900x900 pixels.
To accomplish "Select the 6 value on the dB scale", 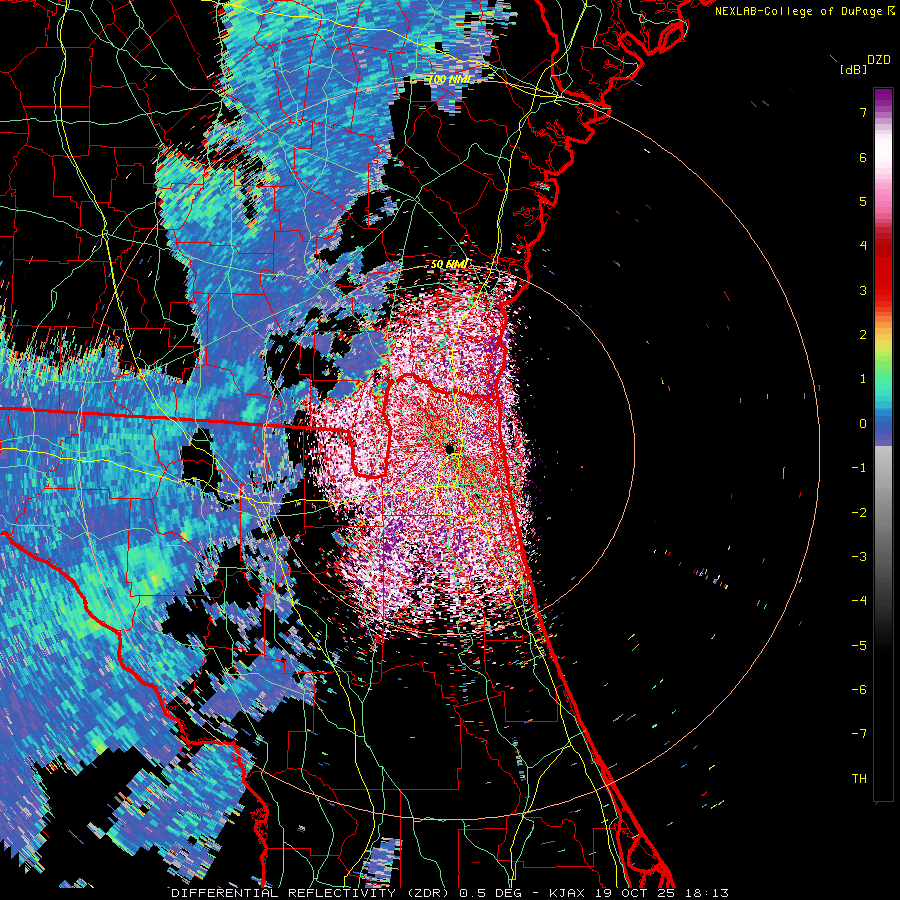I will tap(863, 157).
